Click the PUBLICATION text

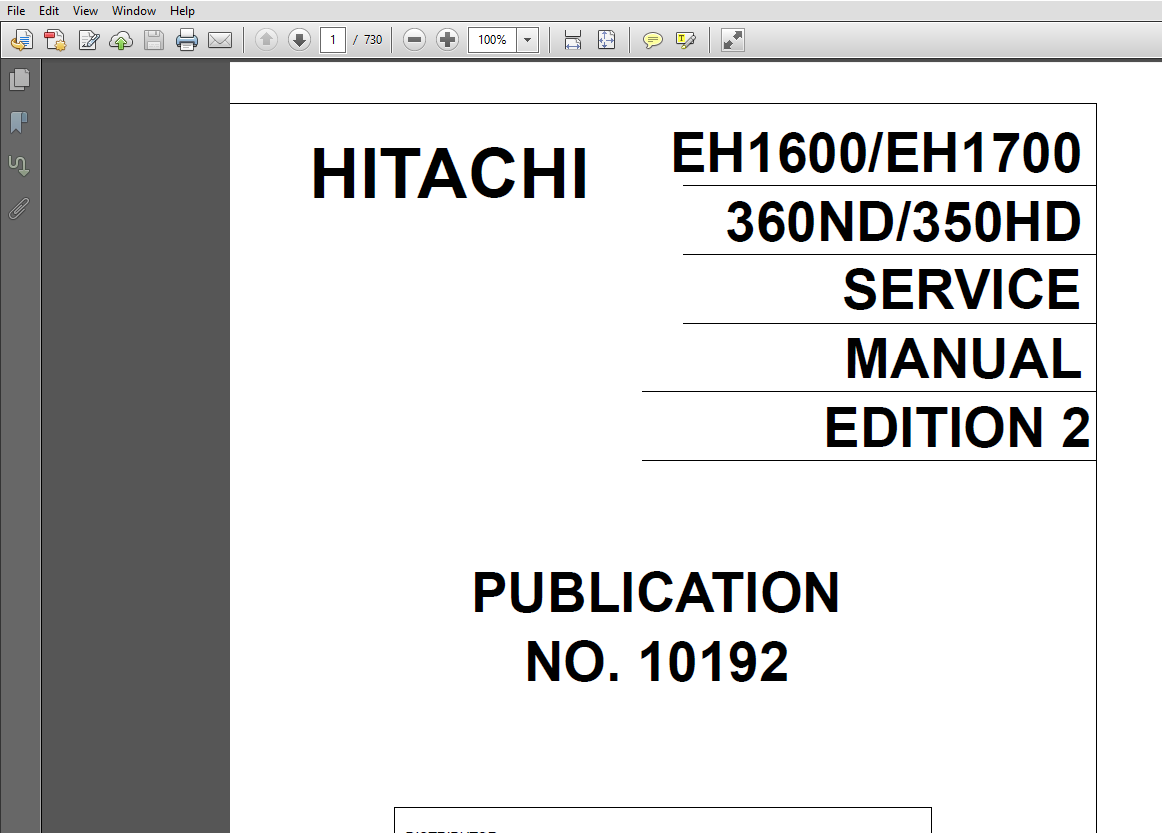pos(656,593)
